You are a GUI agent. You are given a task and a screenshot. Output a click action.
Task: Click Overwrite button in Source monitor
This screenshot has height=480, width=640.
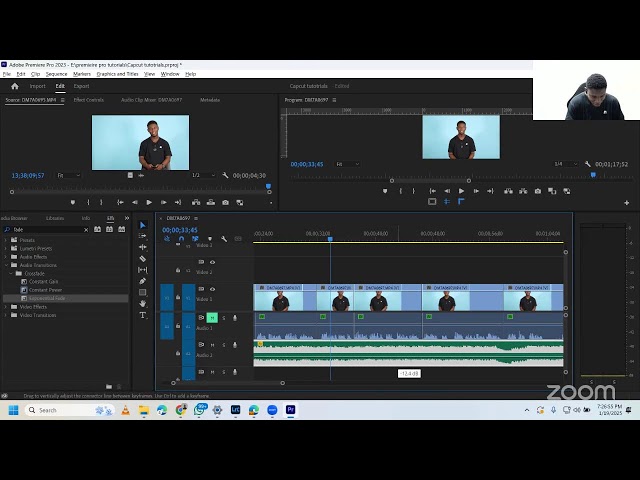click(x=211, y=202)
